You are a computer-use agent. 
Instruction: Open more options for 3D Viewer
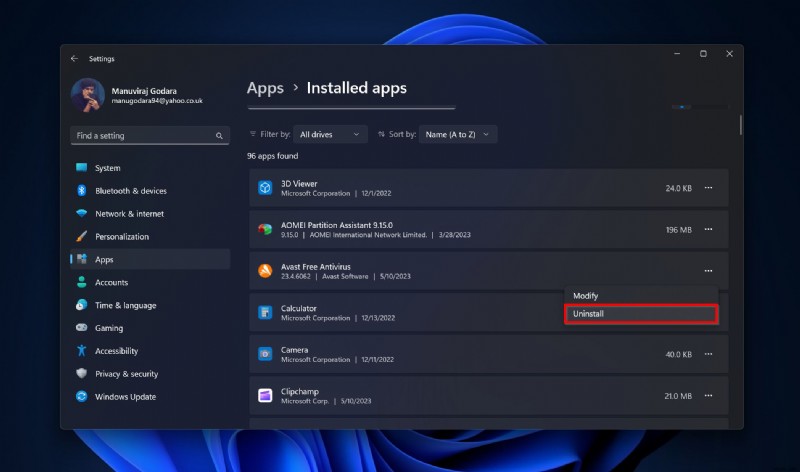click(708, 188)
